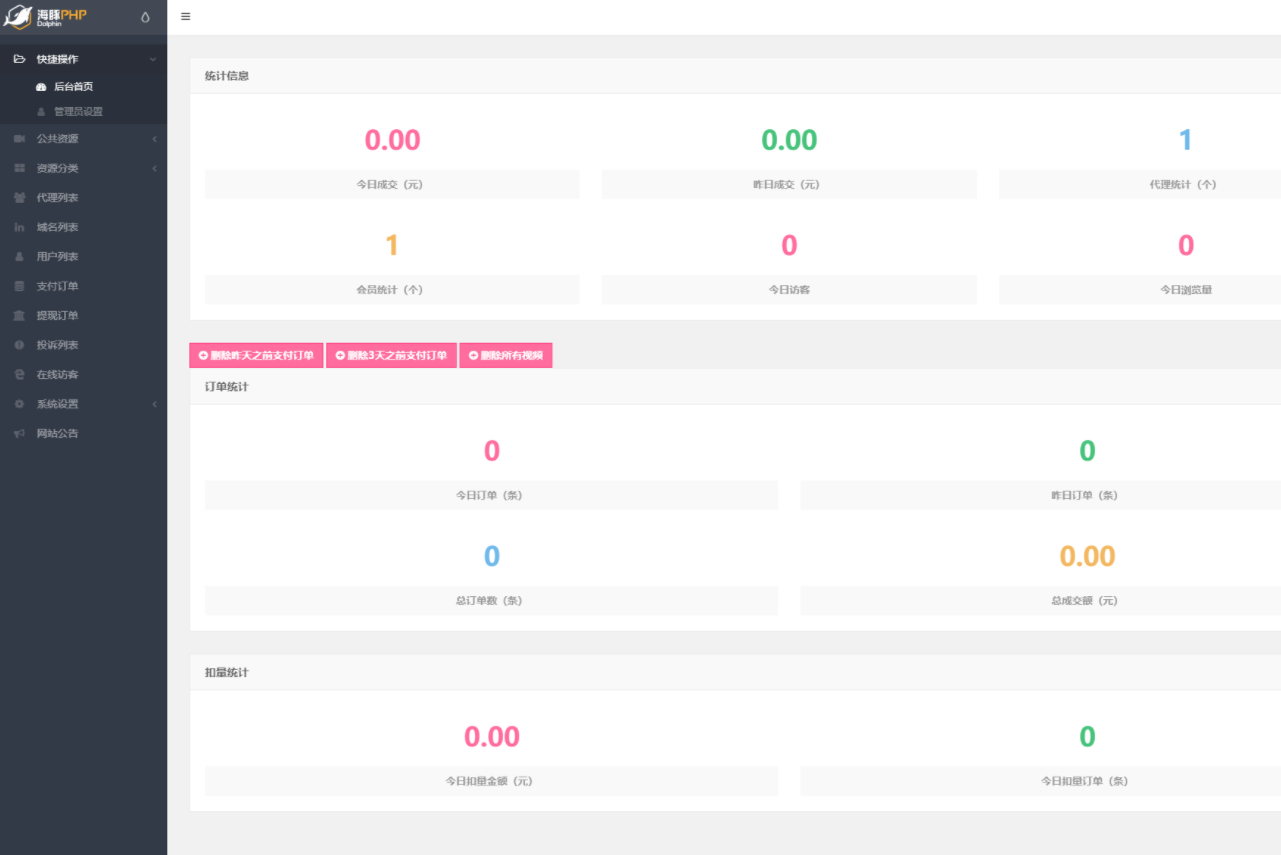Click the 今日访客 label

(x=789, y=290)
